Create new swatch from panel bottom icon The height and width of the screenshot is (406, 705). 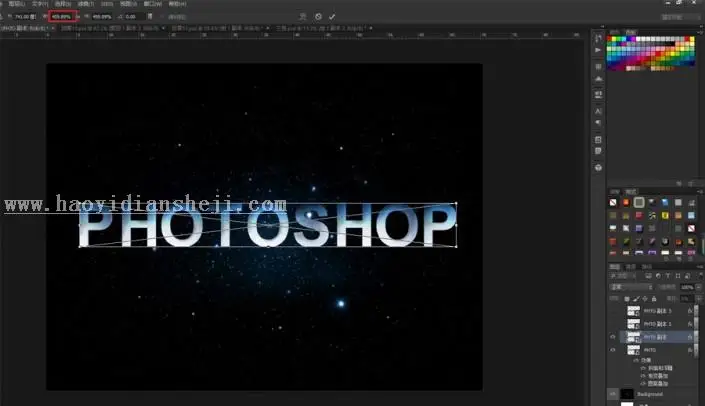tap(679, 183)
